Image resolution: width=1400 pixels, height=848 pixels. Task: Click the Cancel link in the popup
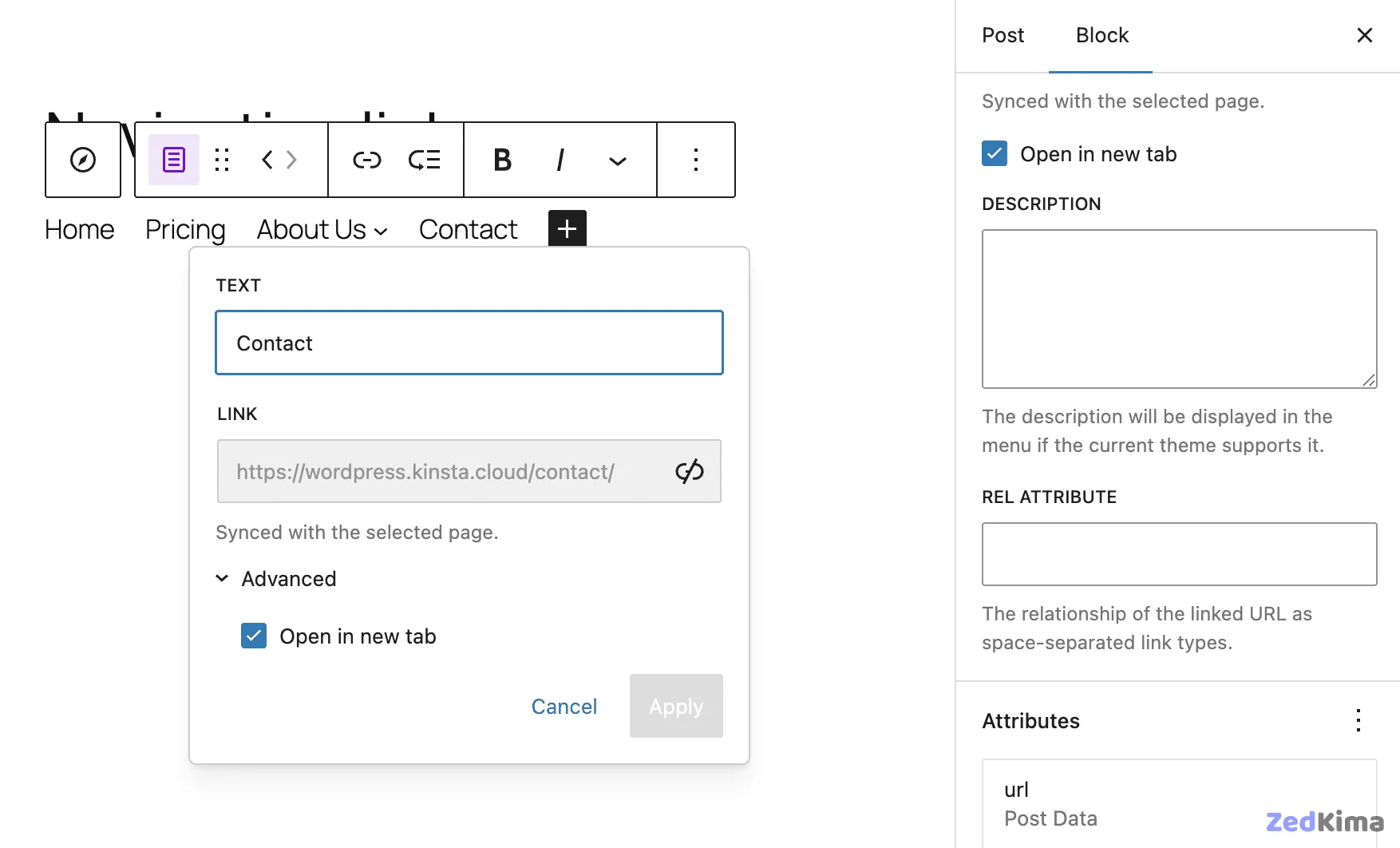tap(564, 706)
